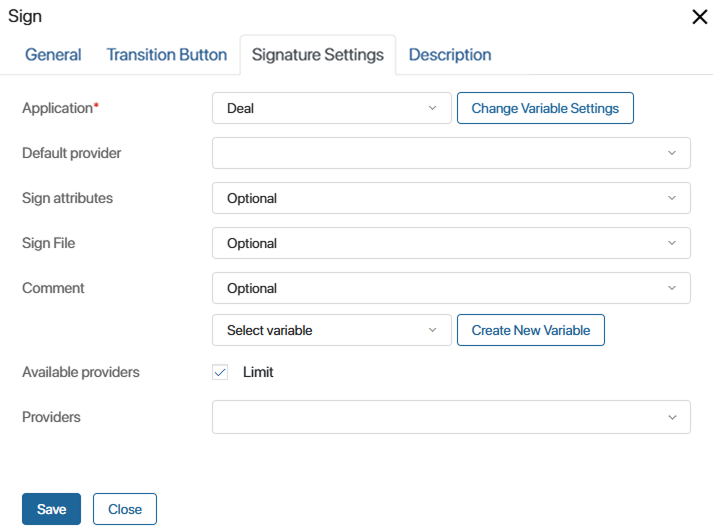This screenshot has width=713, height=530.
Task: Click Change Variable Settings button
Action: [x=545, y=108]
